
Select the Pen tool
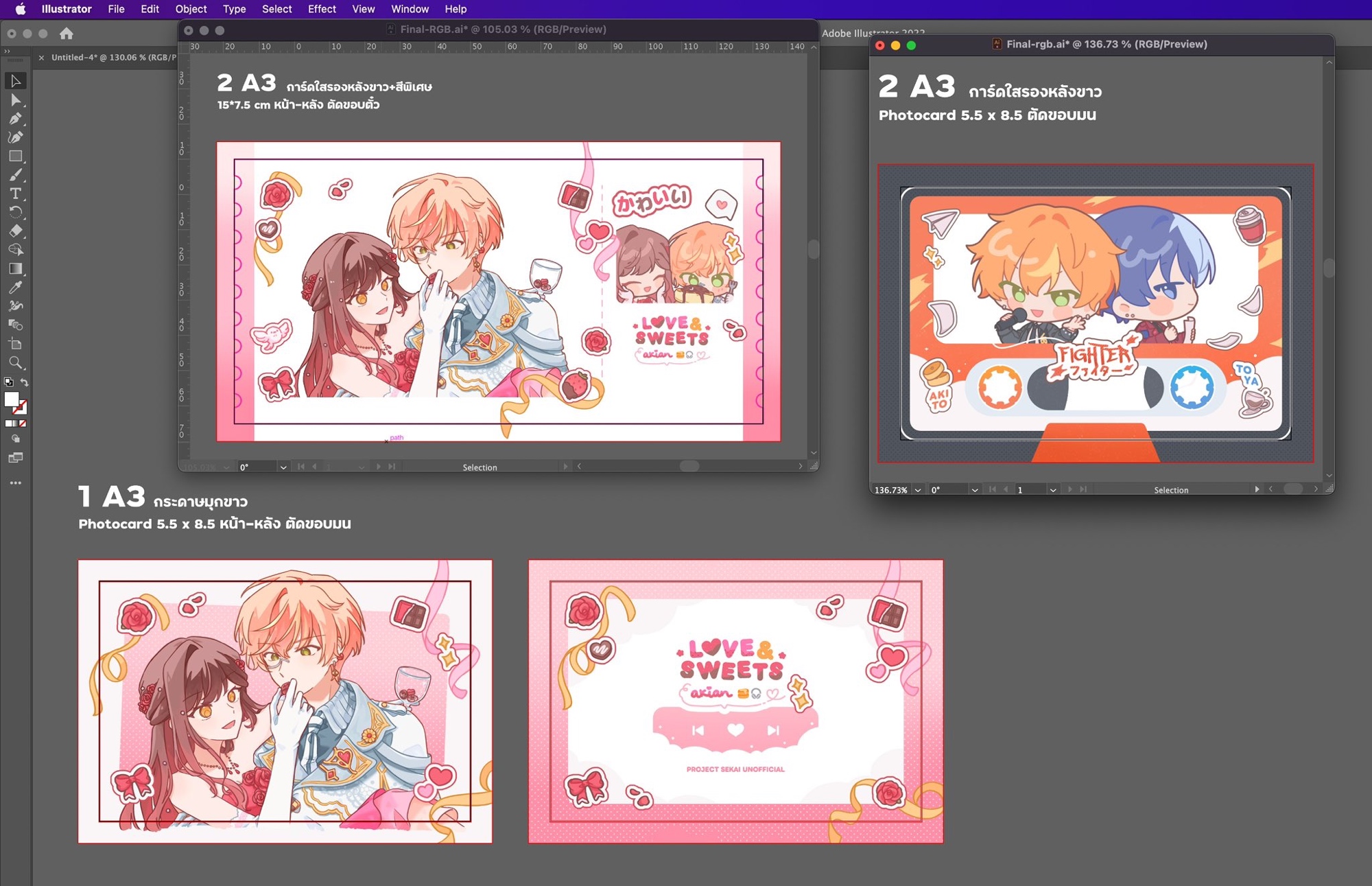pos(15,119)
